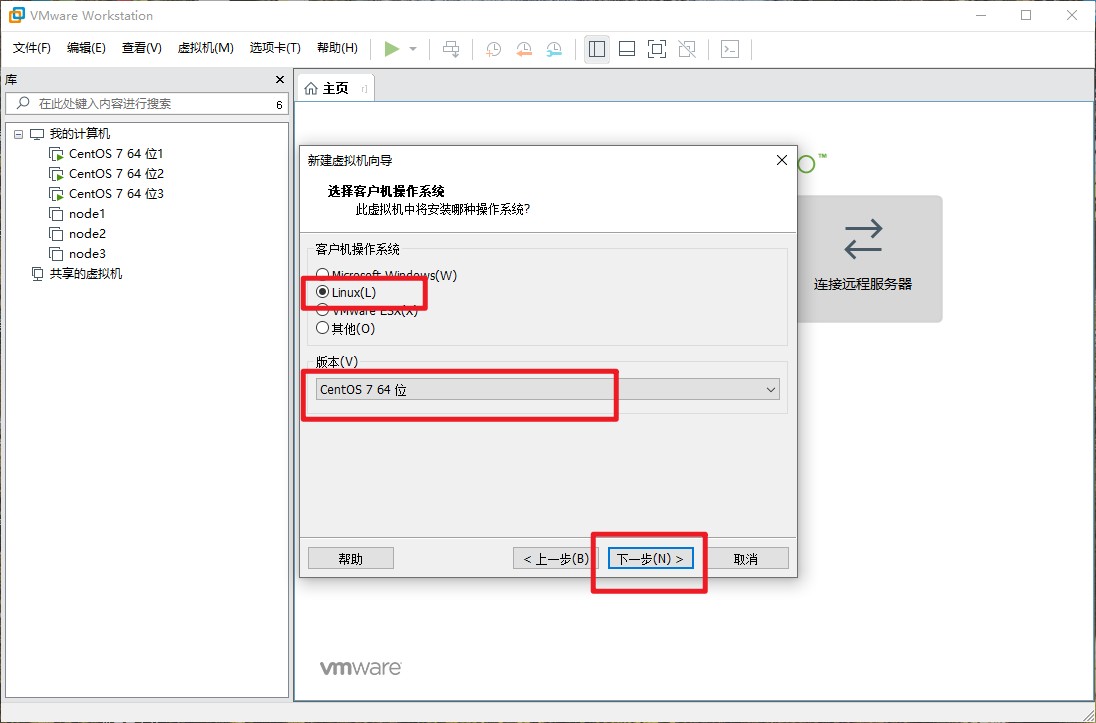Click the green power on play button
This screenshot has width=1096, height=723.
pos(391,48)
